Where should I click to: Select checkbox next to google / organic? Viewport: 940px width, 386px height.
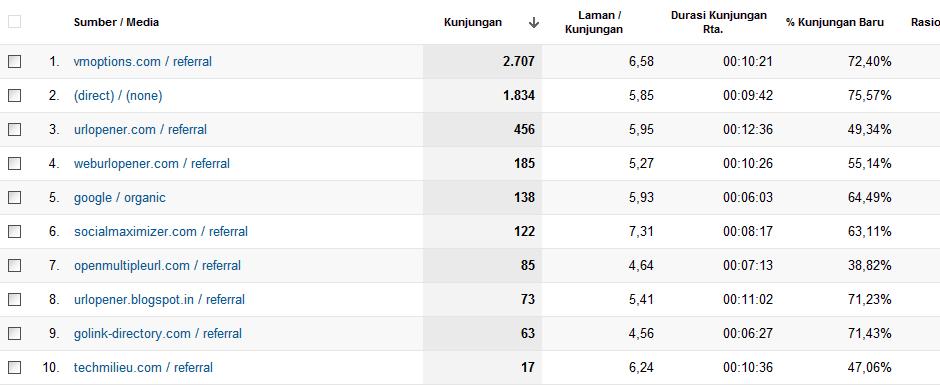click(14, 197)
